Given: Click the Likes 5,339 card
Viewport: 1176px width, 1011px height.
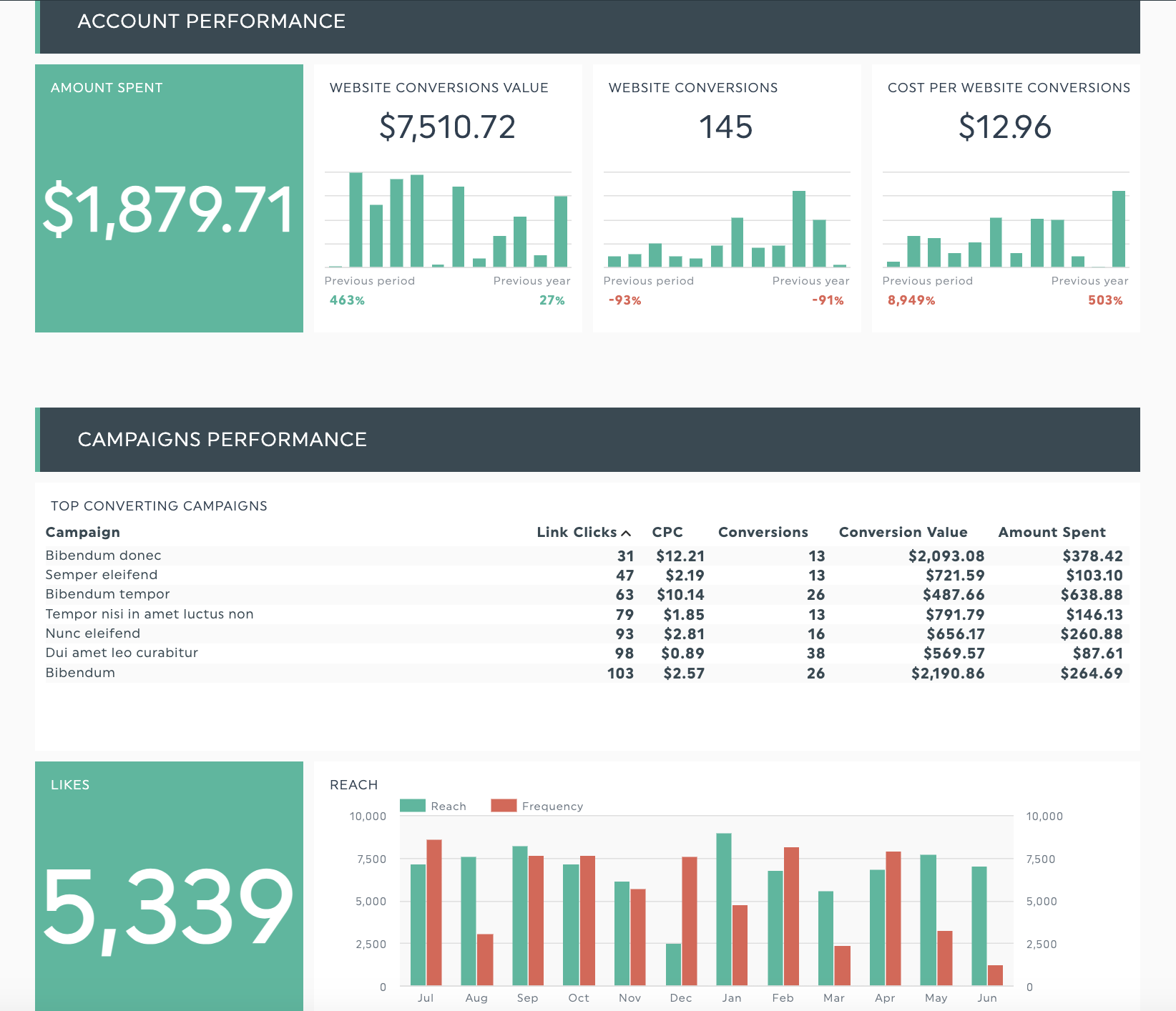Looking at the screenshot, I should pyautogui.click(x=169, y=907).
